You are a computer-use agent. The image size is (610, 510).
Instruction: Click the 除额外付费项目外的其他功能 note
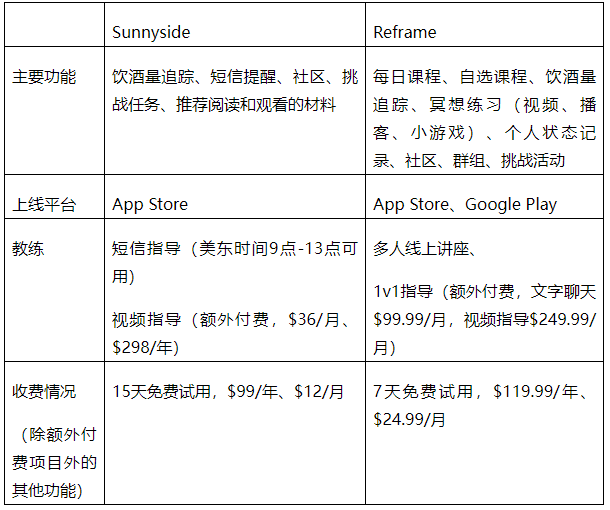tap(54, 462)
